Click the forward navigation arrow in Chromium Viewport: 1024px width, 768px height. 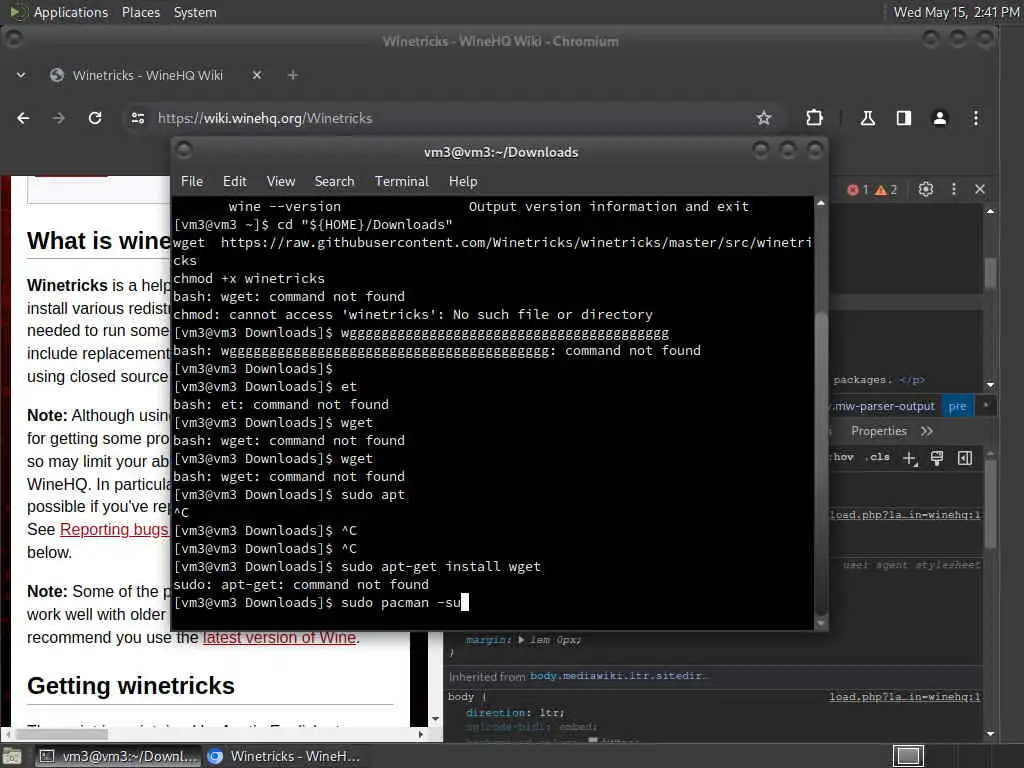point(59,118)
